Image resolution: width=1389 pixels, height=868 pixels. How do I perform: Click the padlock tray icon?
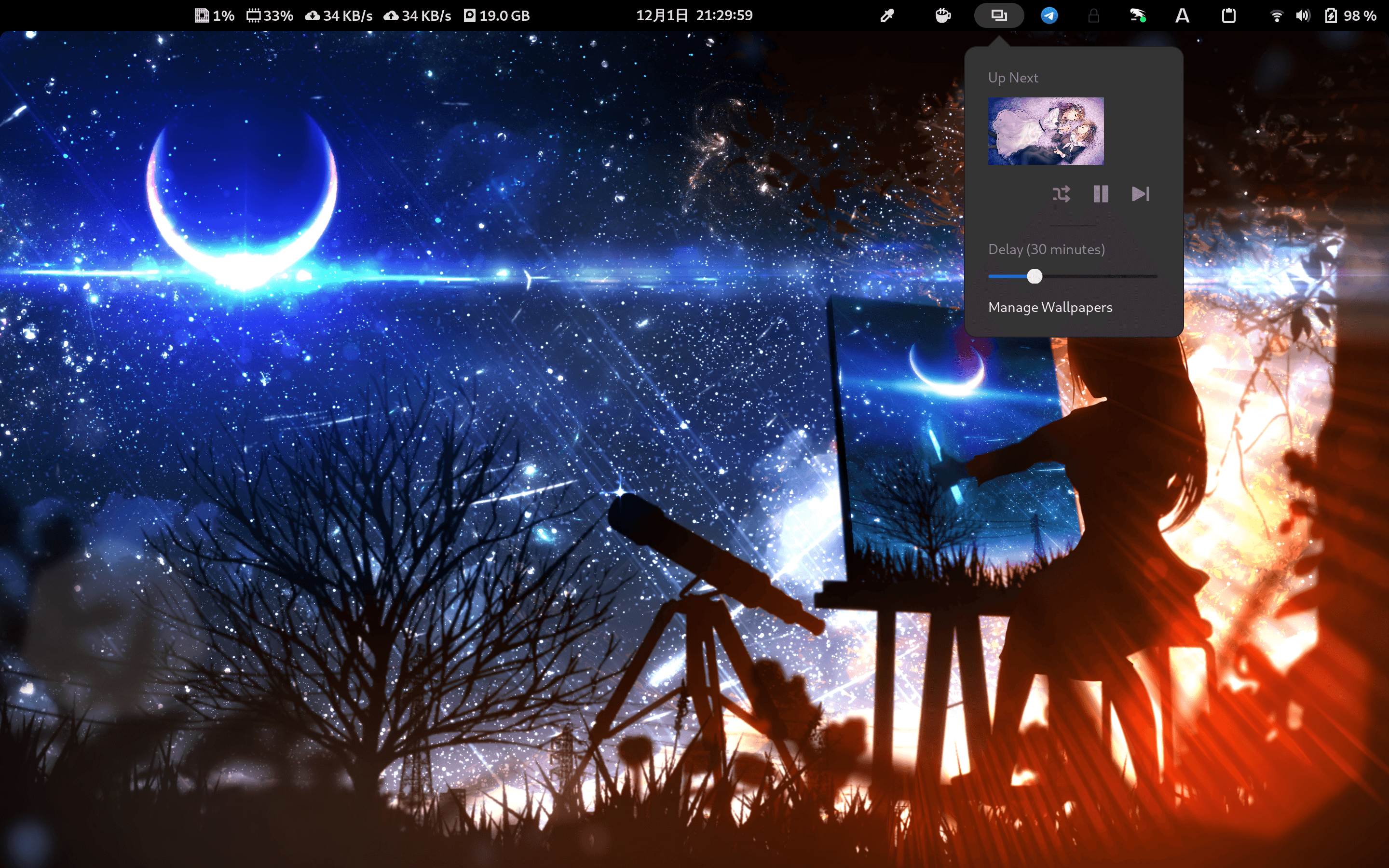1093,15
